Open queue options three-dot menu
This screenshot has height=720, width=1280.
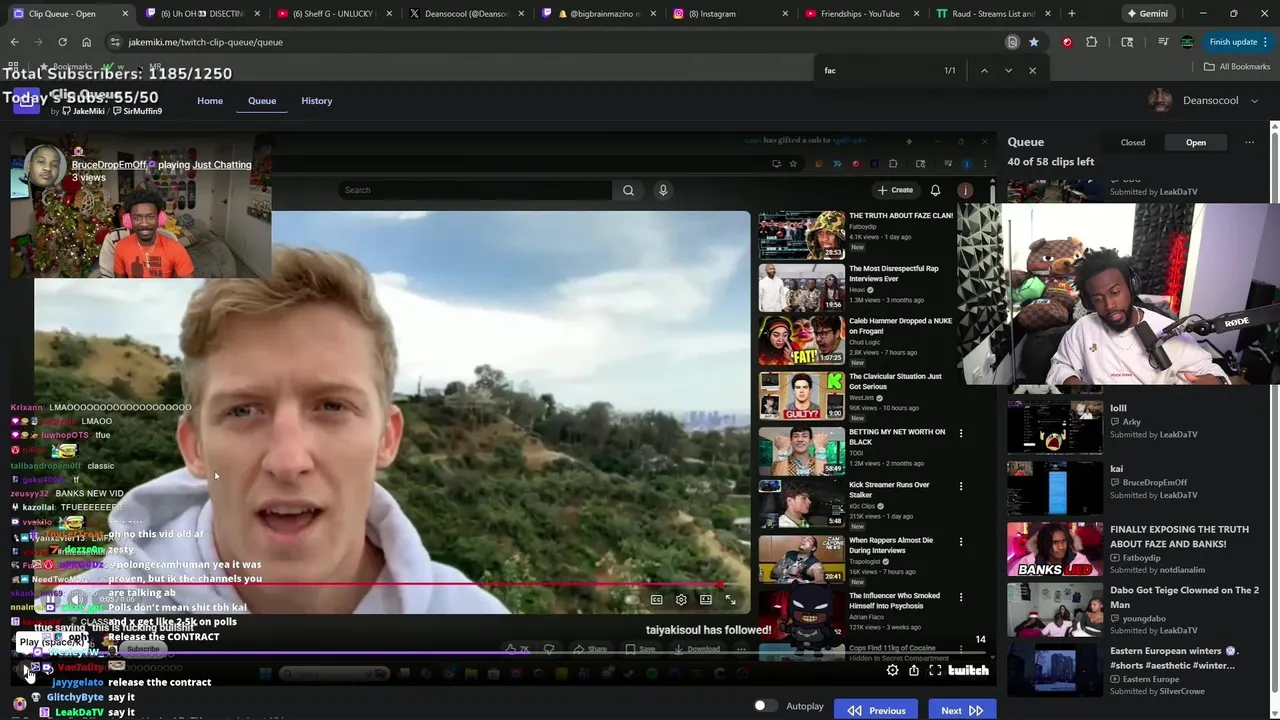coord(1249,142)
